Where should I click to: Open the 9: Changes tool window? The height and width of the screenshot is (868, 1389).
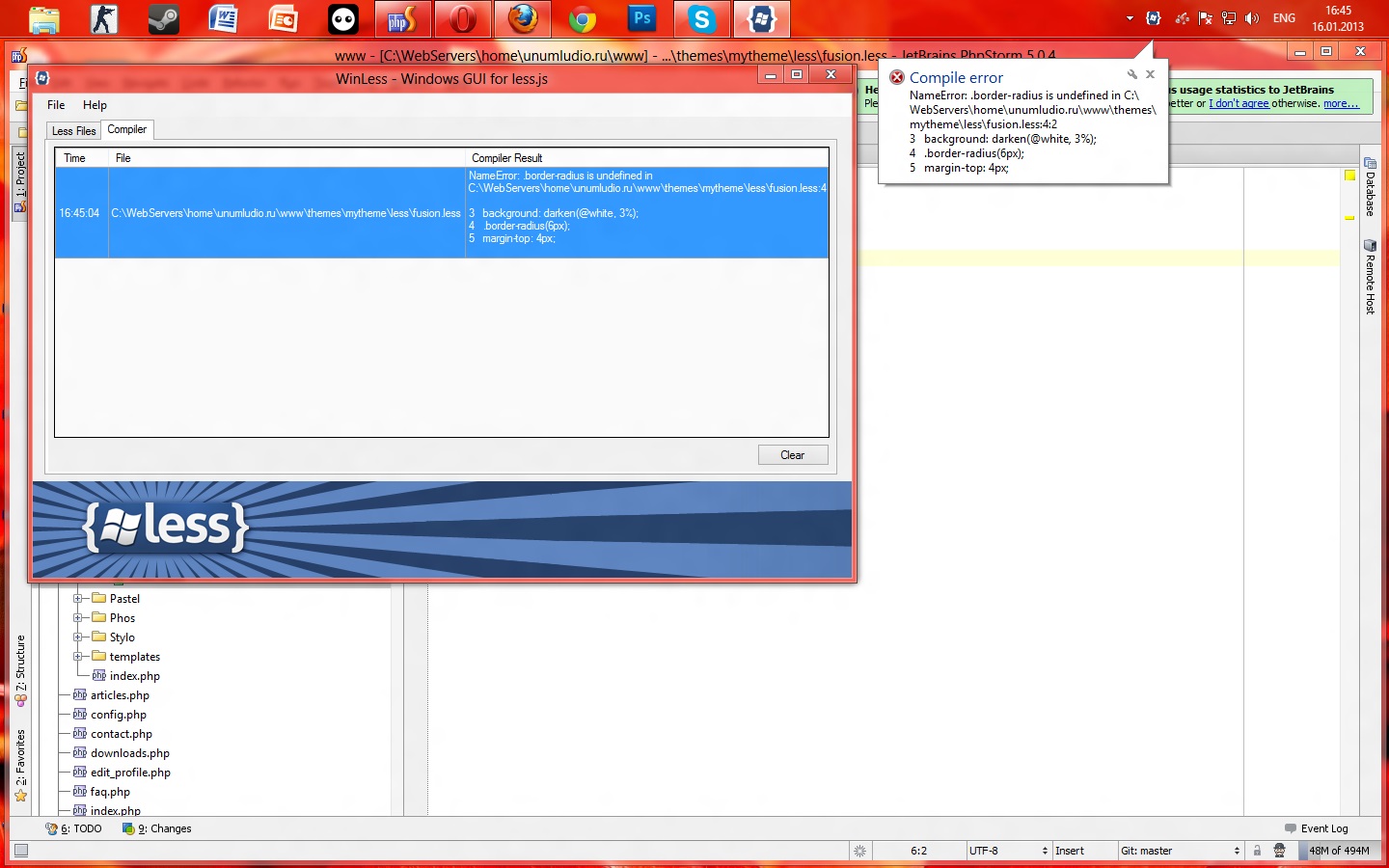(x=156, y=828)
